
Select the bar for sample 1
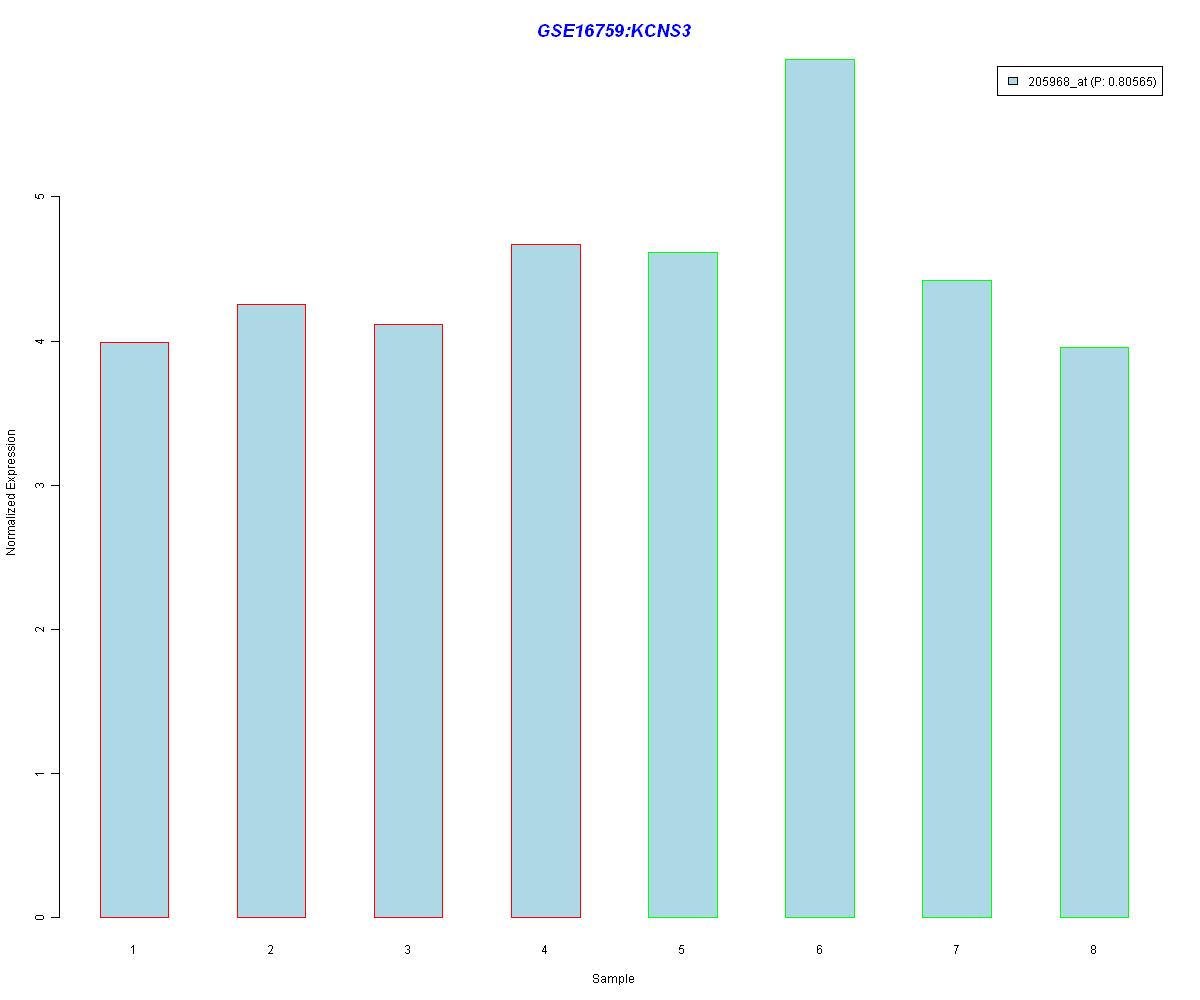pyautogui.click(x=134, y=630)
